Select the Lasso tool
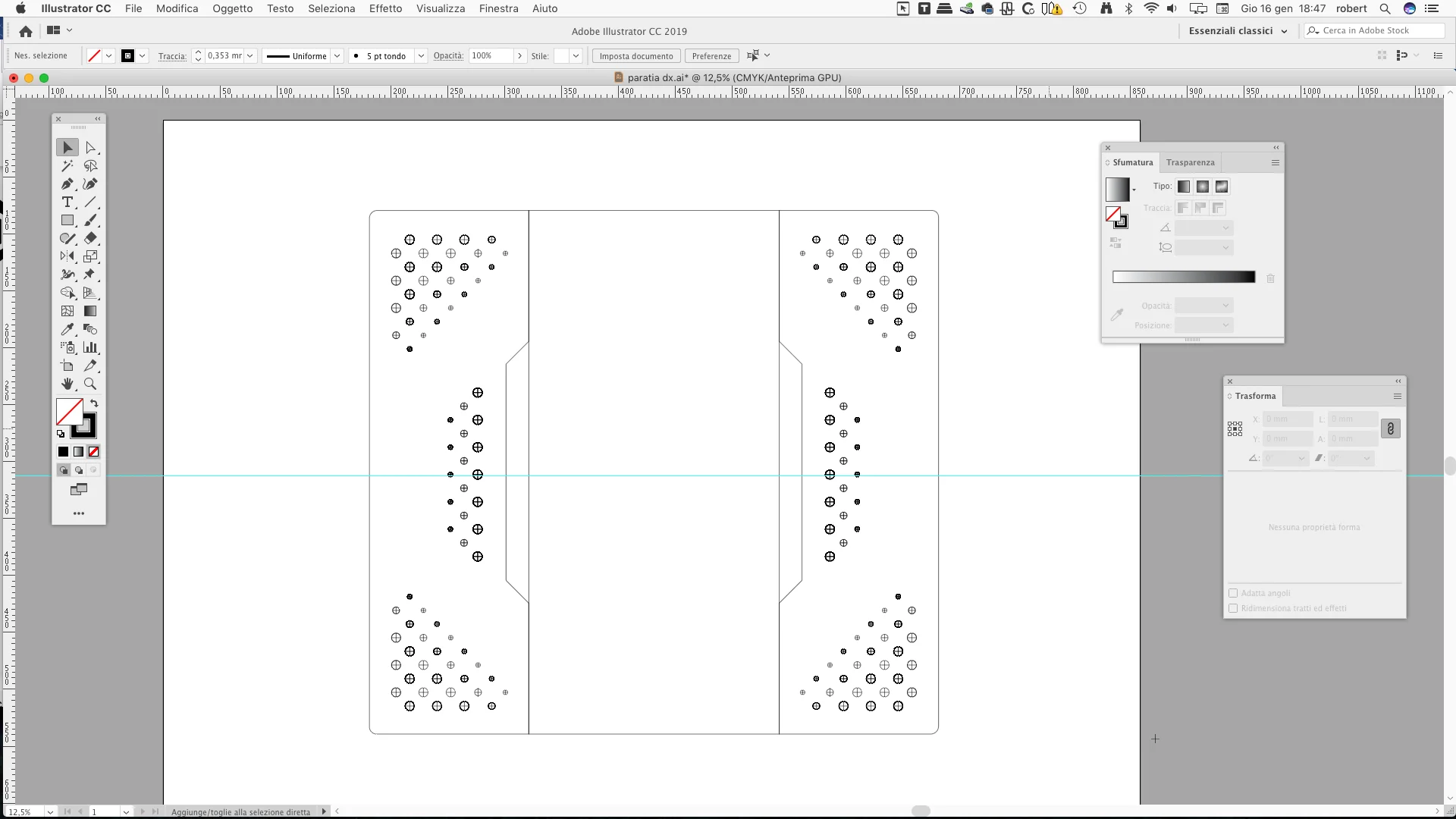The image size is (1456, 819). [x=90, y=165]
